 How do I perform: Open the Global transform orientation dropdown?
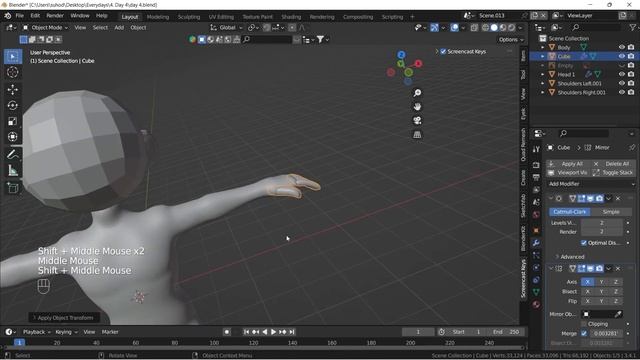click(x=227, y=27)
